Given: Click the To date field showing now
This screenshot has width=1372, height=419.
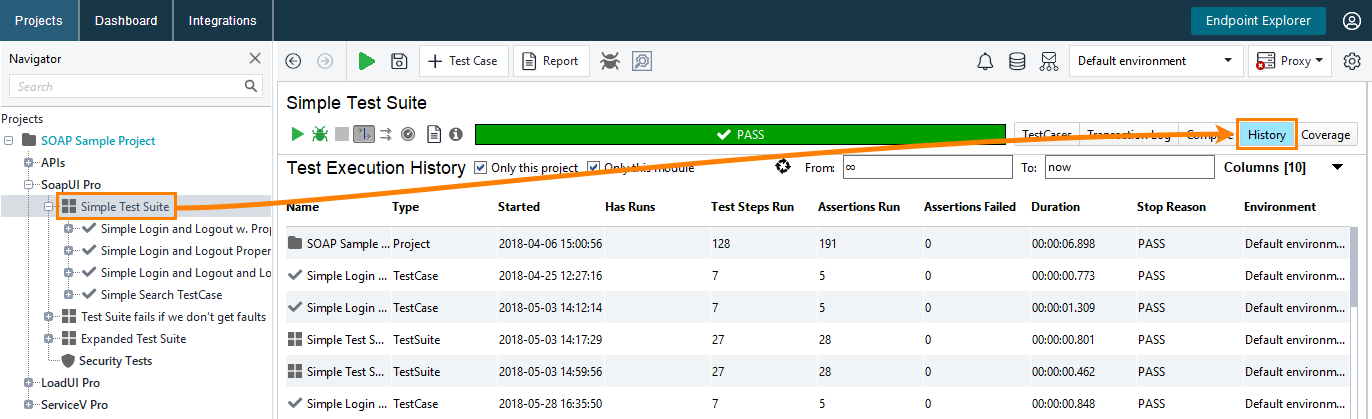Looking at the screenshot, I should 1130,167.
